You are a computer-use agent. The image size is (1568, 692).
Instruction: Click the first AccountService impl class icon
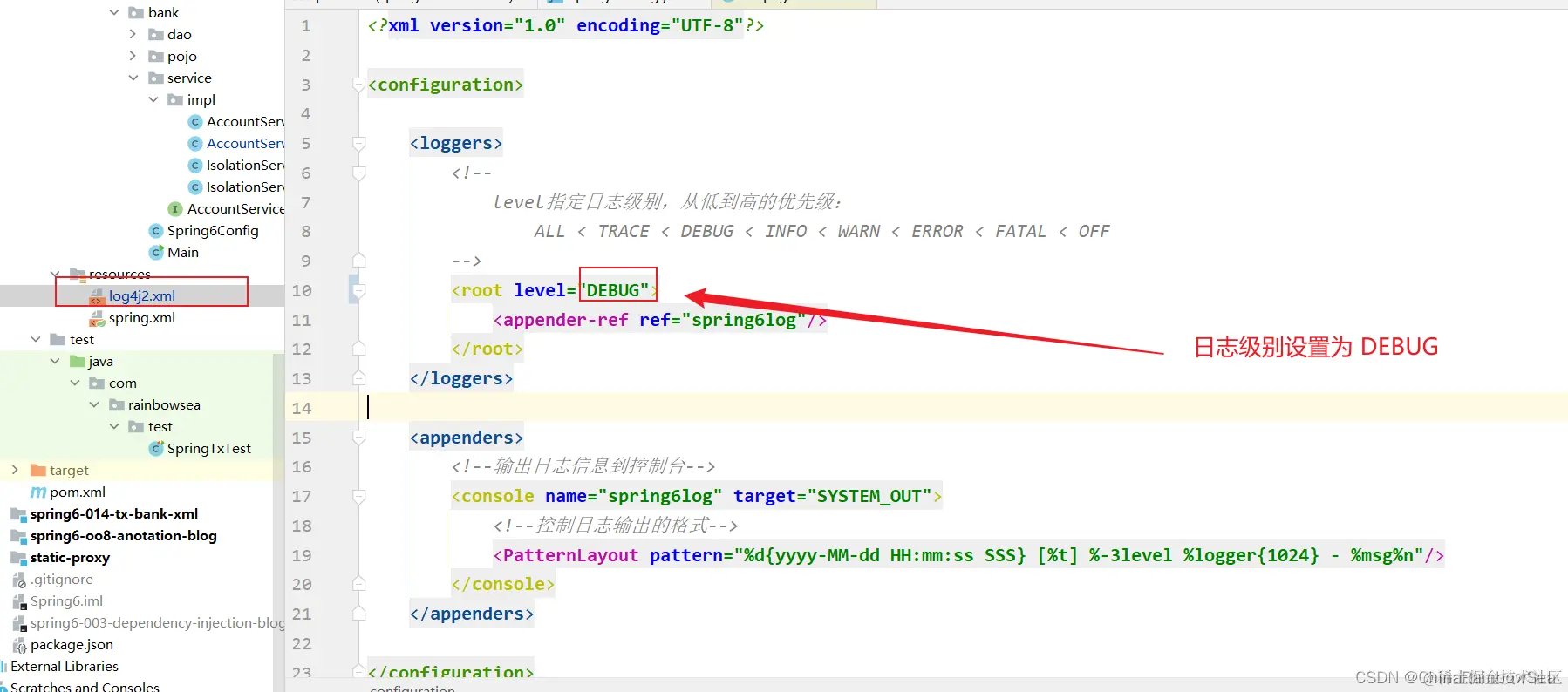[x=195, y=121]
